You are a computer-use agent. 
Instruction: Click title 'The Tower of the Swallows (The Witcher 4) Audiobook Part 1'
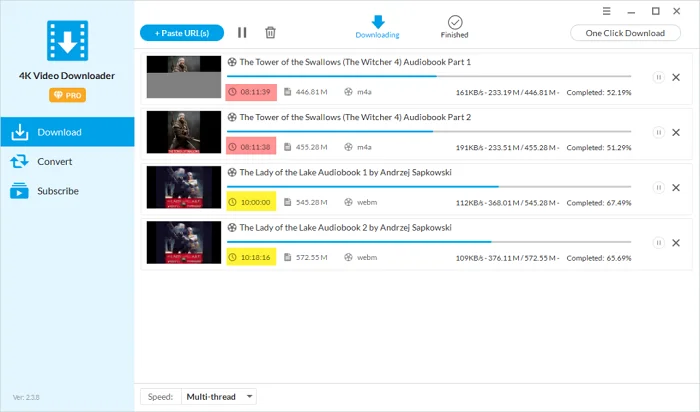[355, 62]
